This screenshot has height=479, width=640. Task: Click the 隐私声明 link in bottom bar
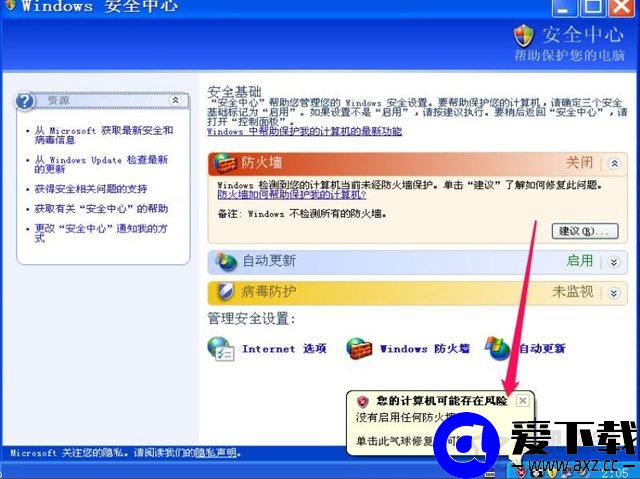pyautogui.click(x=215, y=452)
